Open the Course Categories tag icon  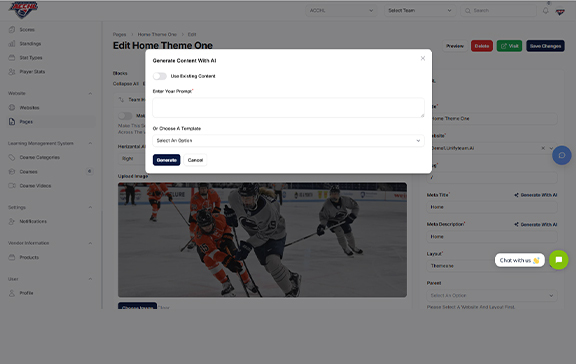(12, 157)
